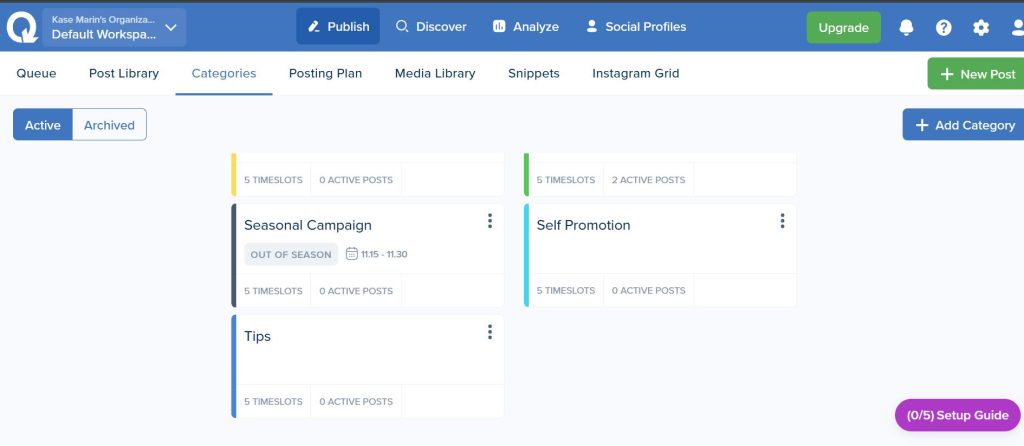Click Tips card's 0 ACTIVE POSTS

(x=356, y=402)
